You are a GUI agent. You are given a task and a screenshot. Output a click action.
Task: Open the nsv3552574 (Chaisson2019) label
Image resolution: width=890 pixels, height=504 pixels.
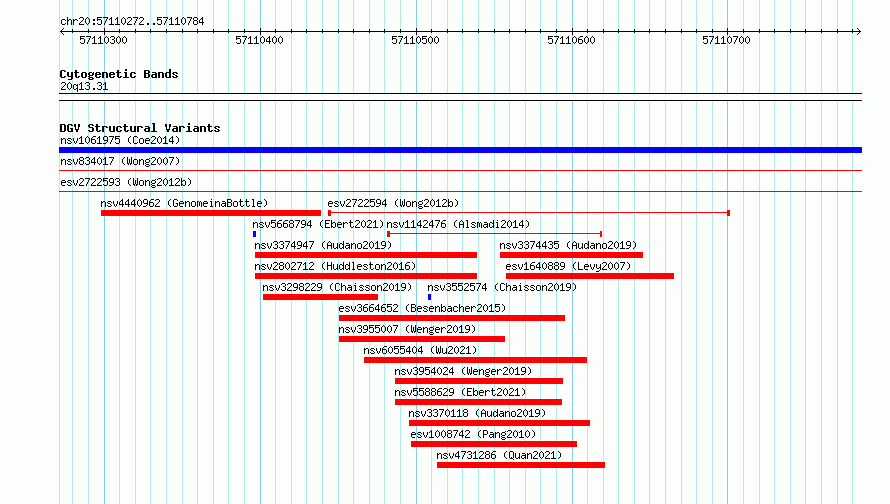click(x=502, y=287)
